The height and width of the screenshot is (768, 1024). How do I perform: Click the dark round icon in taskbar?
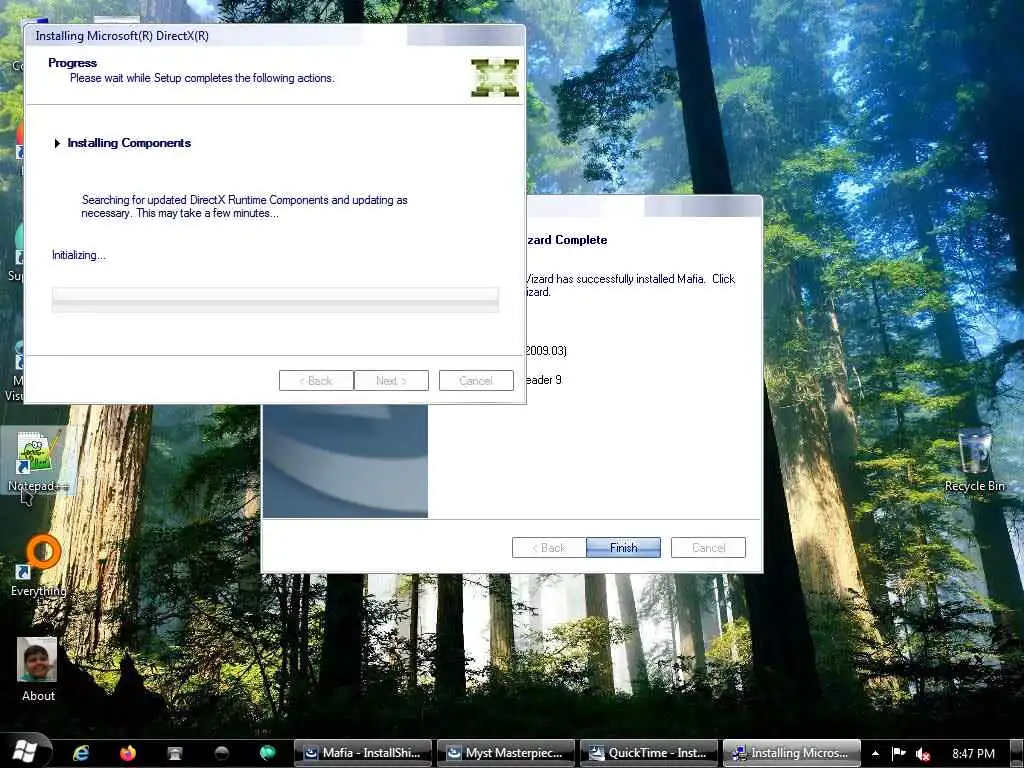pyautogui.click(x=221, y=753)
